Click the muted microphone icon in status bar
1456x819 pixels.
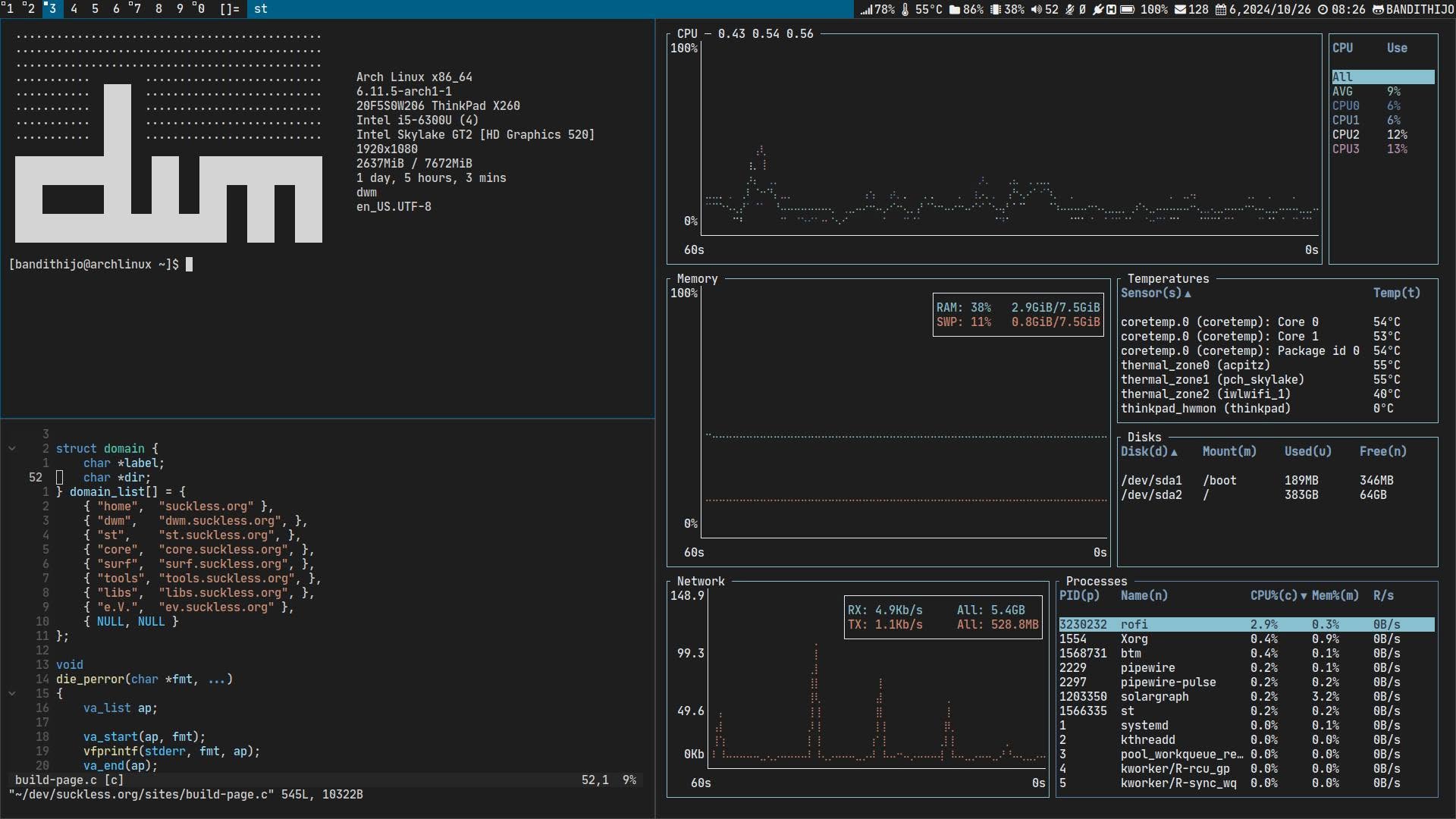tap(1070, 10)
